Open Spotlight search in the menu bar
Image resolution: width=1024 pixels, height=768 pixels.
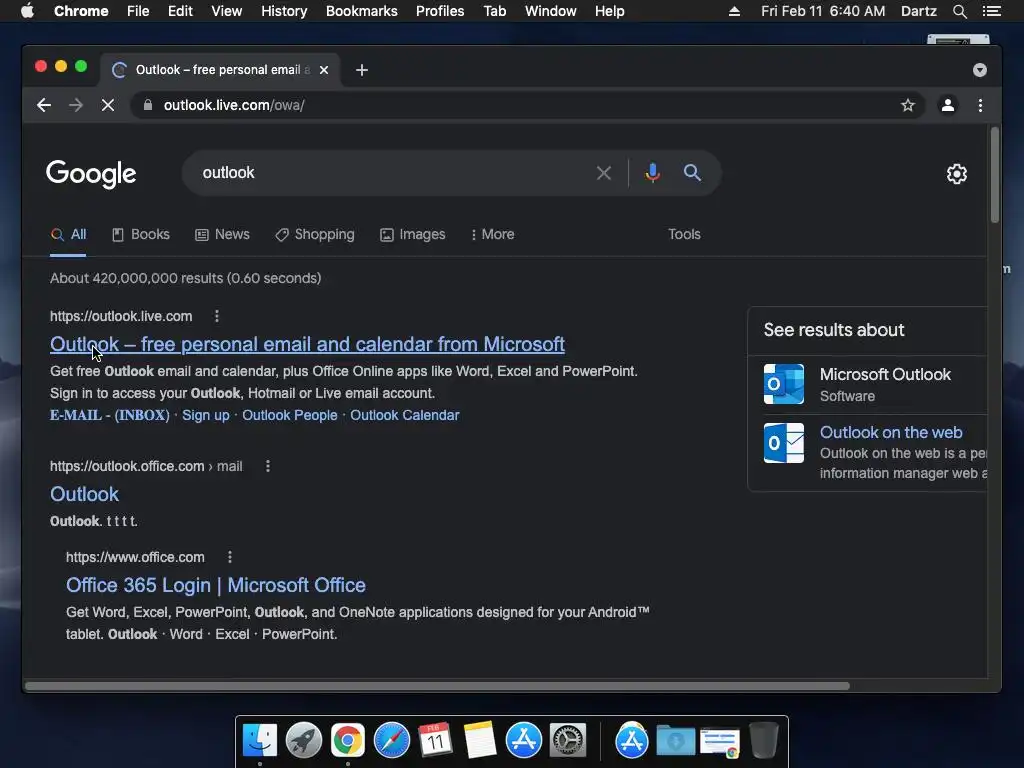click(x=959, y=11)
